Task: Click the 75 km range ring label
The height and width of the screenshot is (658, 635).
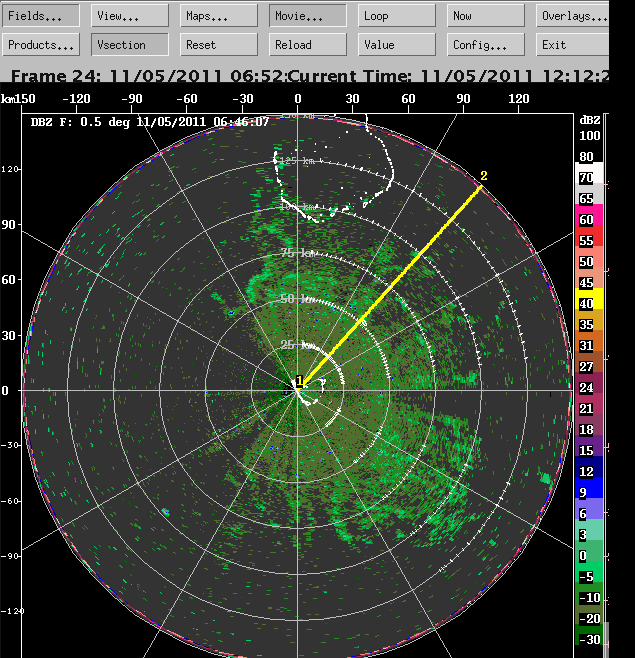Action: [x=298, y=253]
